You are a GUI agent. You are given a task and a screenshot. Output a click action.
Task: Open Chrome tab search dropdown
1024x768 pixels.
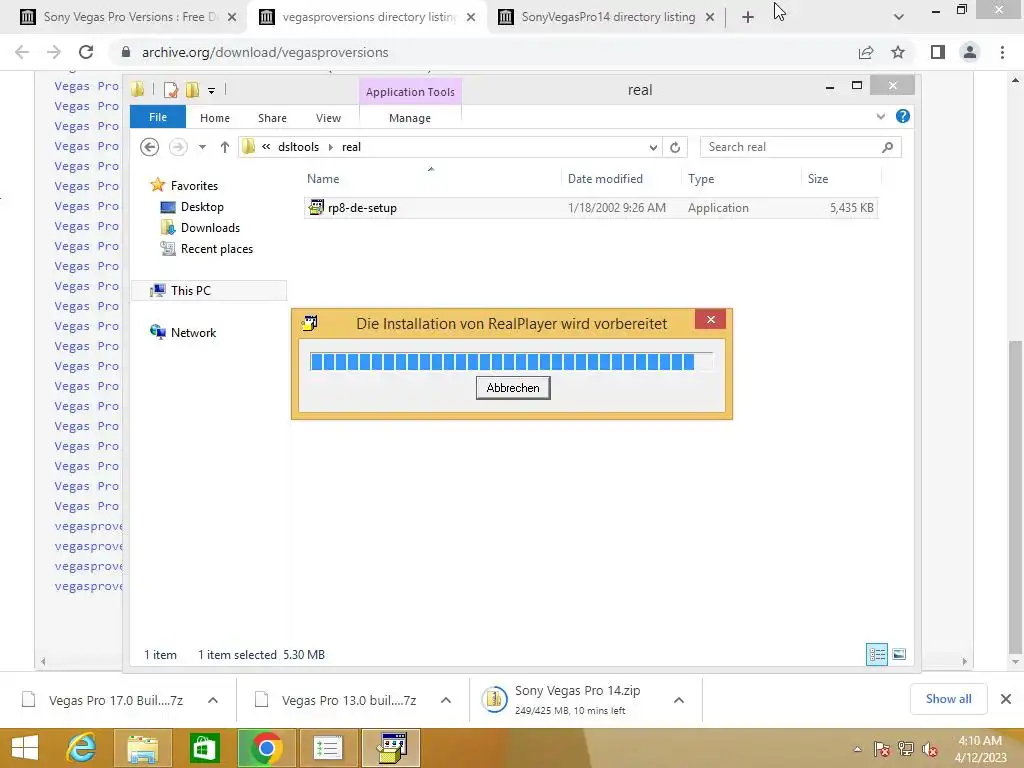click(899, 18)
